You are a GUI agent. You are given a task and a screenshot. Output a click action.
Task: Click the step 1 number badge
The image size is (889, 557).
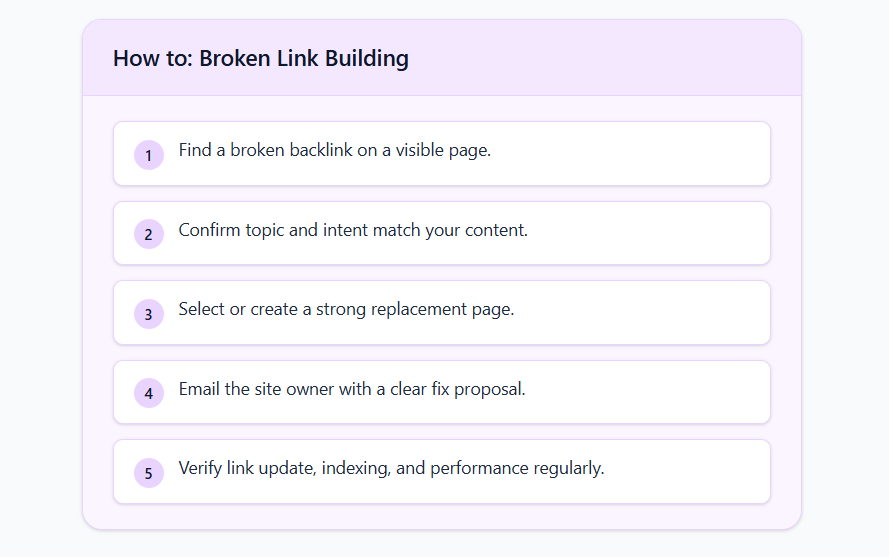(149, 155)
